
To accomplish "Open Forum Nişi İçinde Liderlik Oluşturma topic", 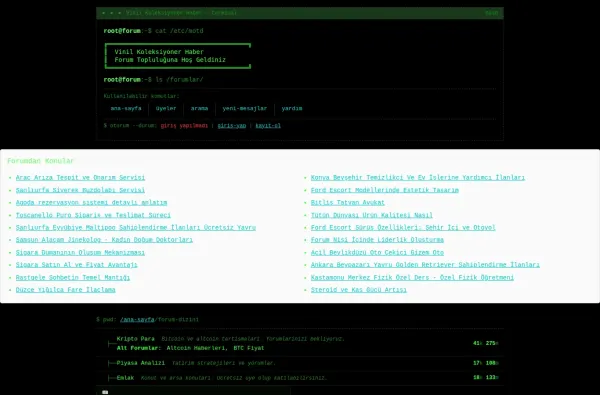I will (377, 240).
